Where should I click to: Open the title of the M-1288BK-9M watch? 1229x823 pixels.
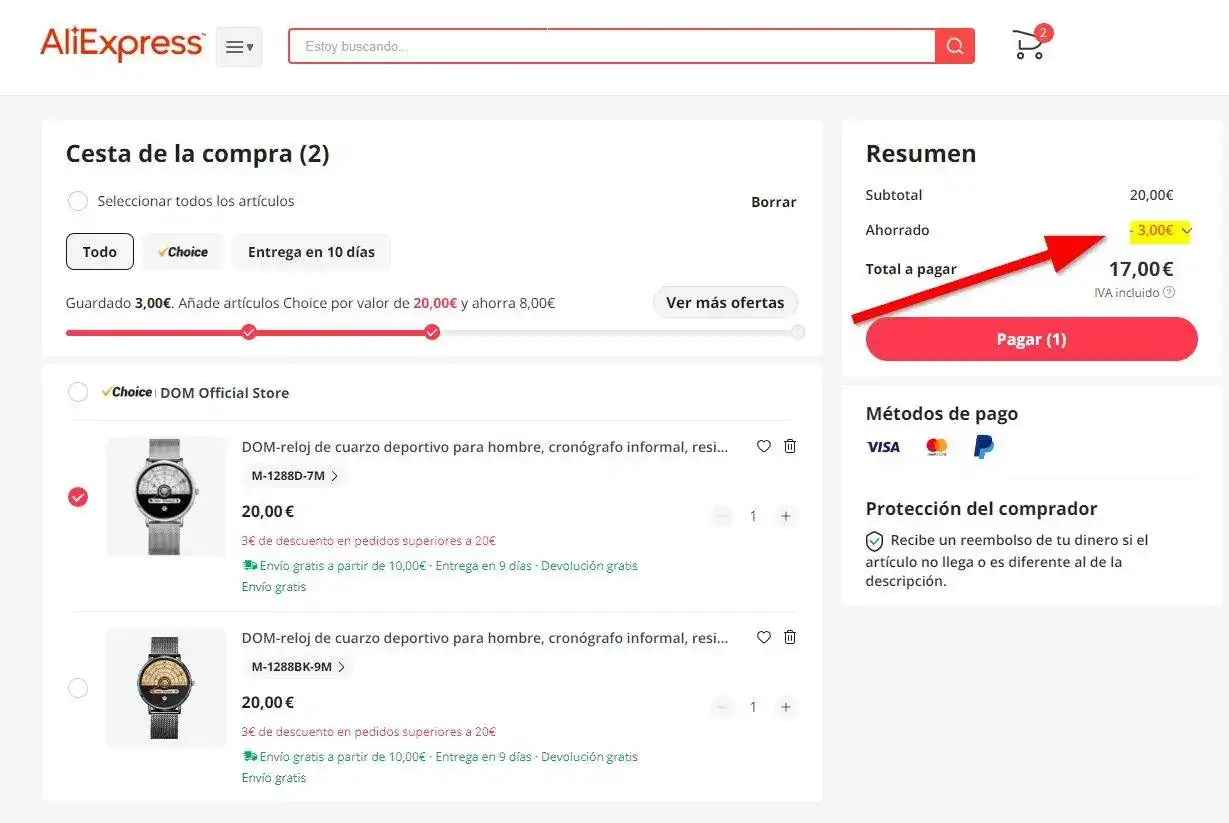pos(485,638)
